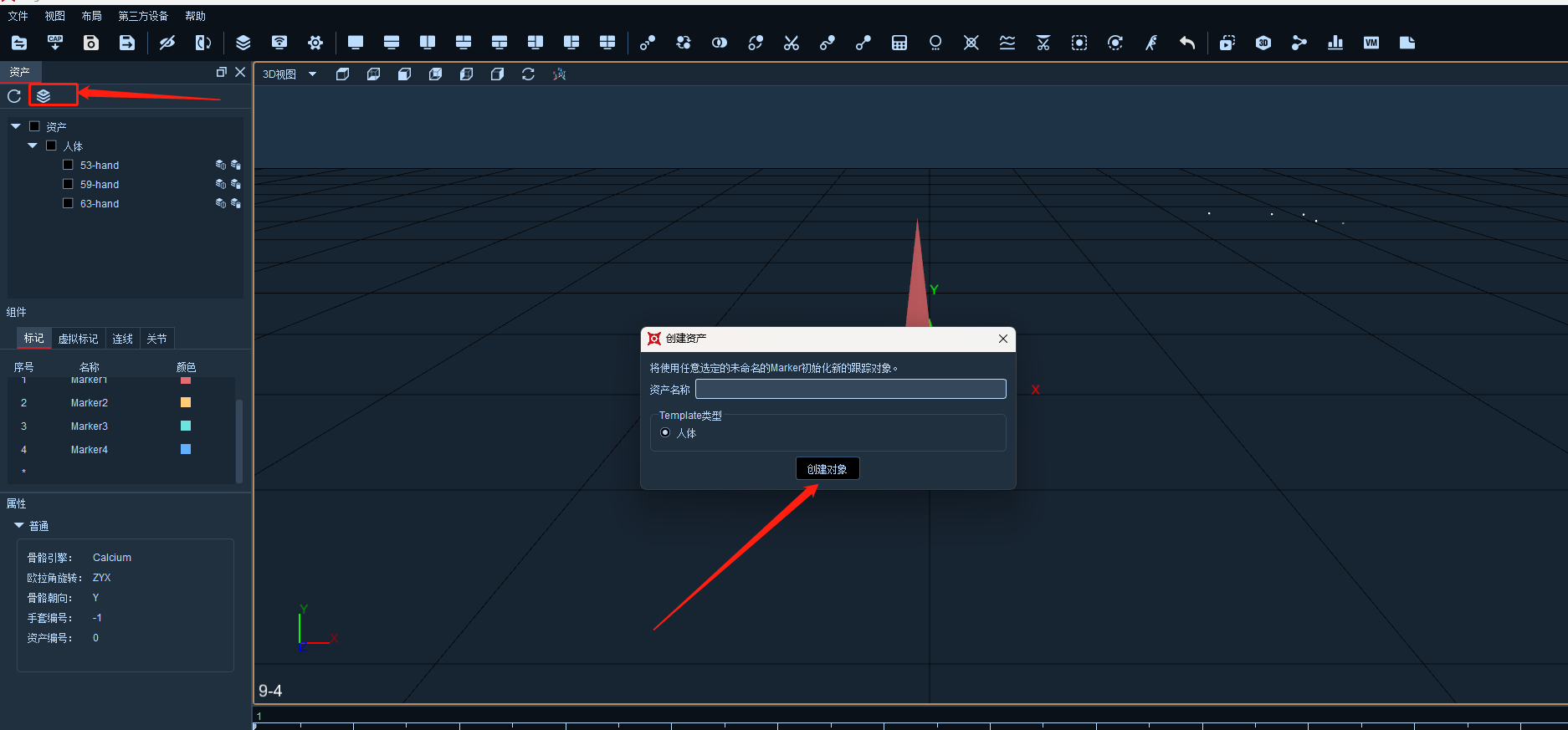
Task: Click the CAP capture download icon
Action: coord(55,43)
